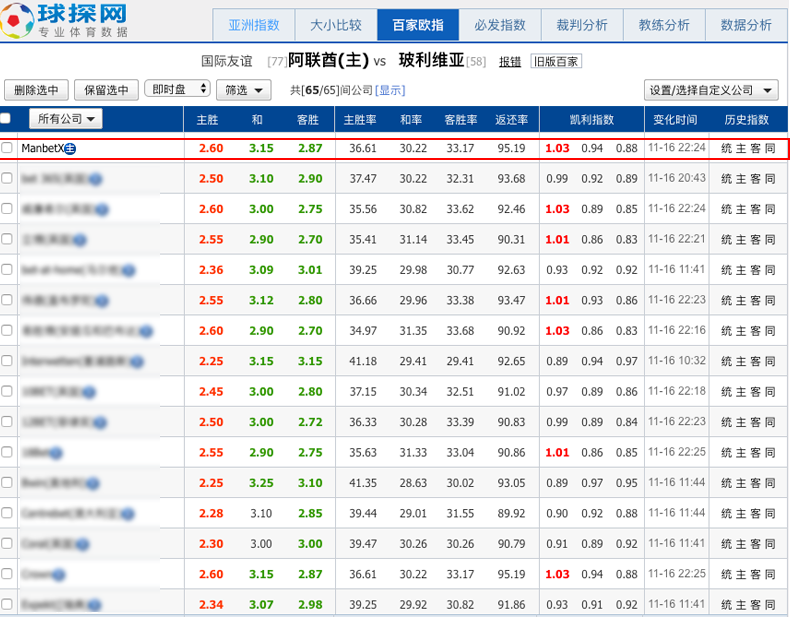Viewport: 790px width, 617px height.
Task: Open the 即时盘 dropdown selector
Action: (177, 90)
